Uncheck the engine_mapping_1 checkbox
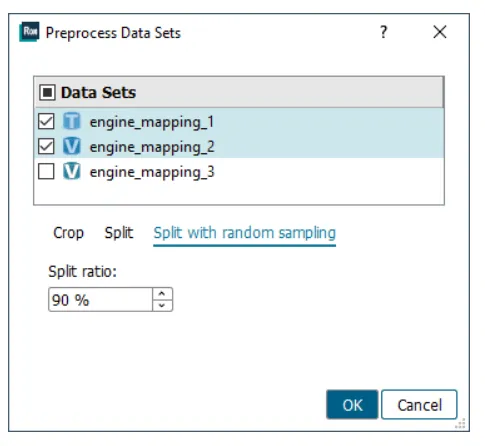Viewport: 485px width, 446px height. tap(46, 121)
